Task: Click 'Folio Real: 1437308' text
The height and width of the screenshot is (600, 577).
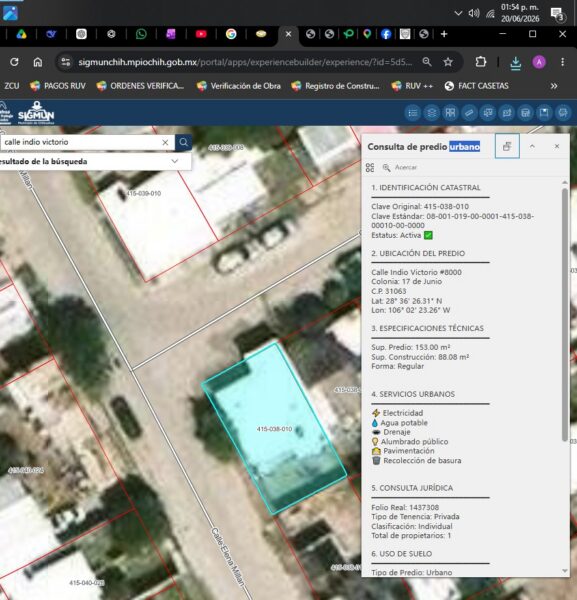Action: click(405, 507)
